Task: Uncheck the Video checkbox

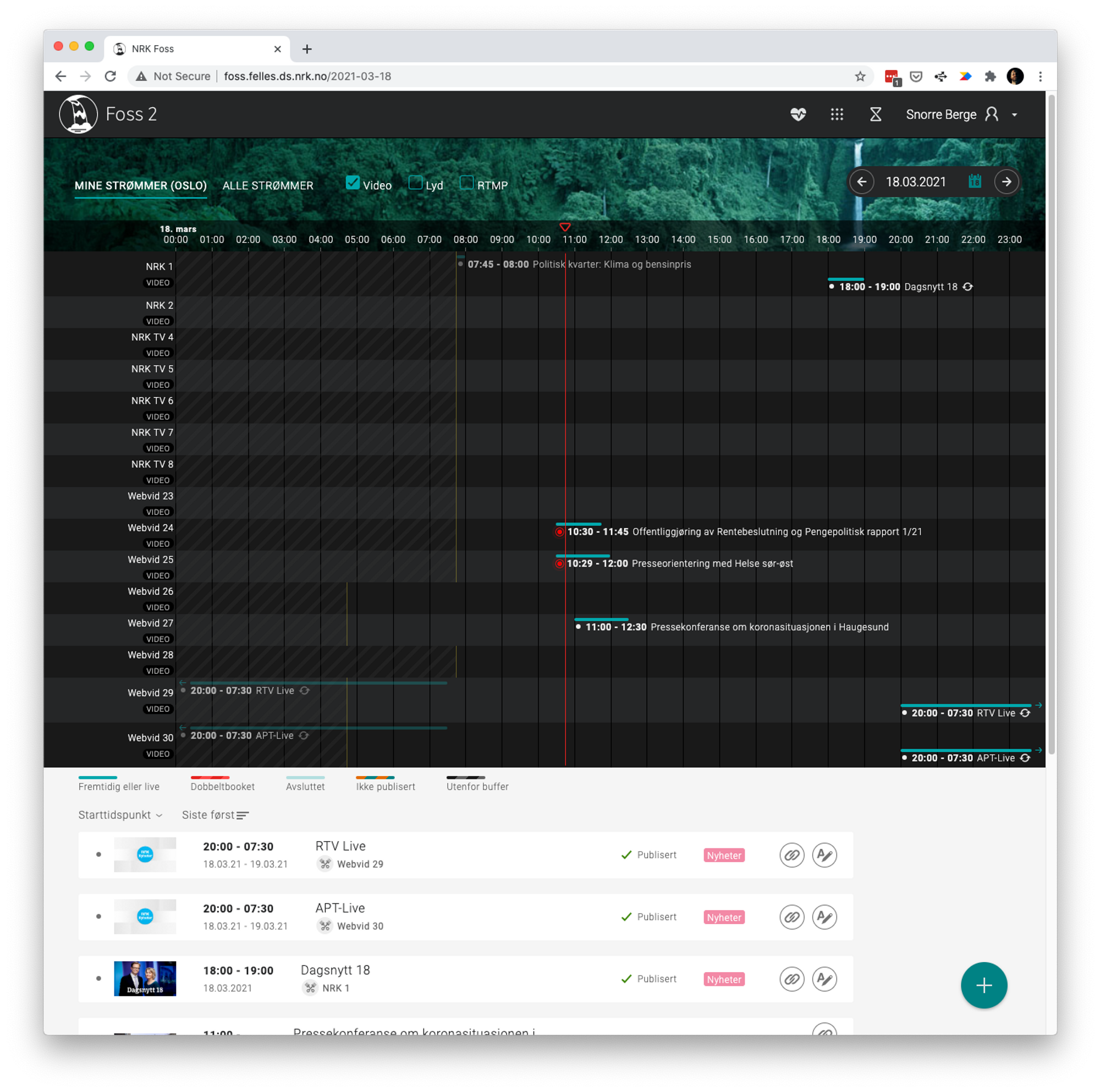Action: click(x=353, y=183)
